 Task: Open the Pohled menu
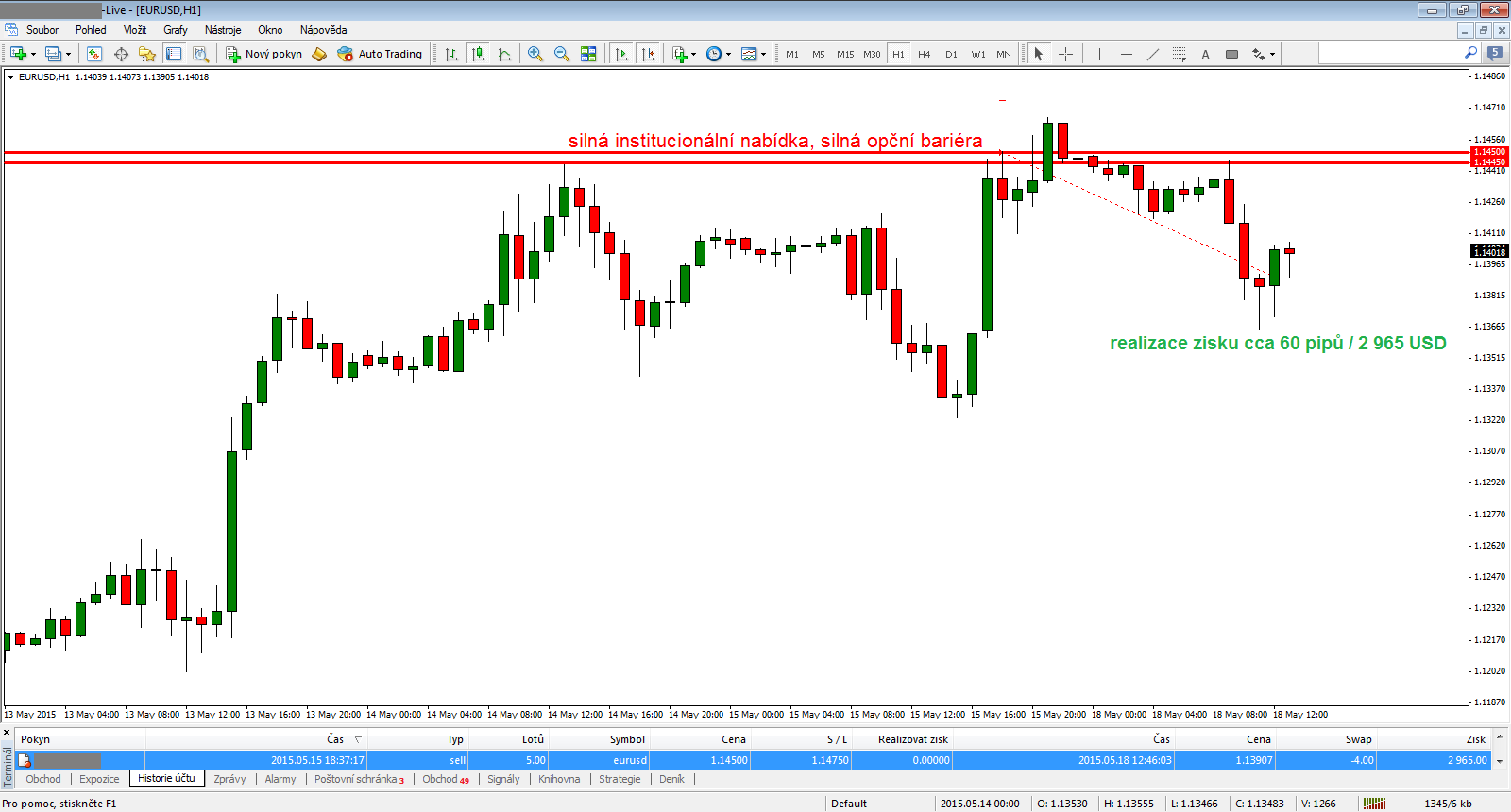pos(91,30)
